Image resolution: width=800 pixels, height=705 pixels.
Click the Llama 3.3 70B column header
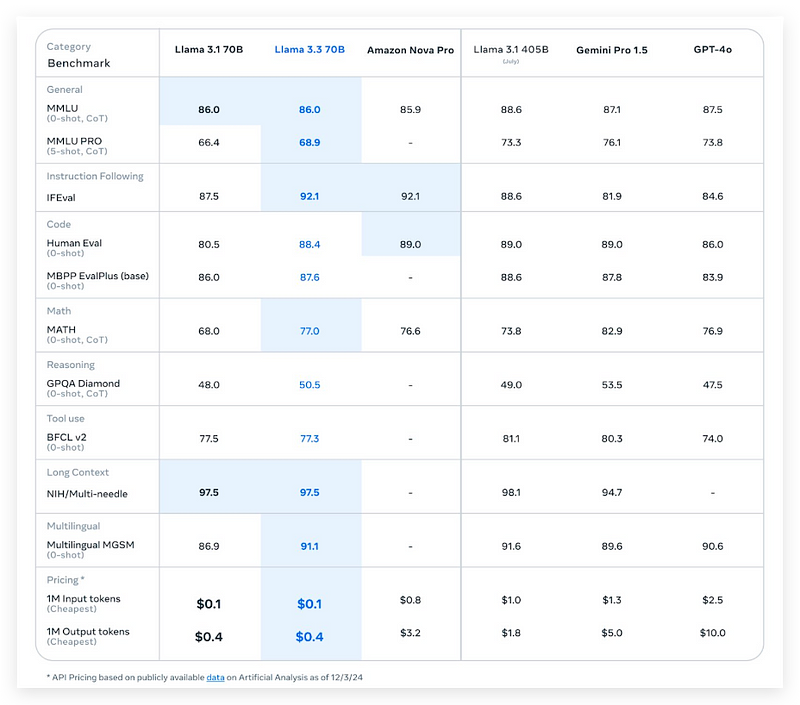pyautogui.click(x=310, y=48)
